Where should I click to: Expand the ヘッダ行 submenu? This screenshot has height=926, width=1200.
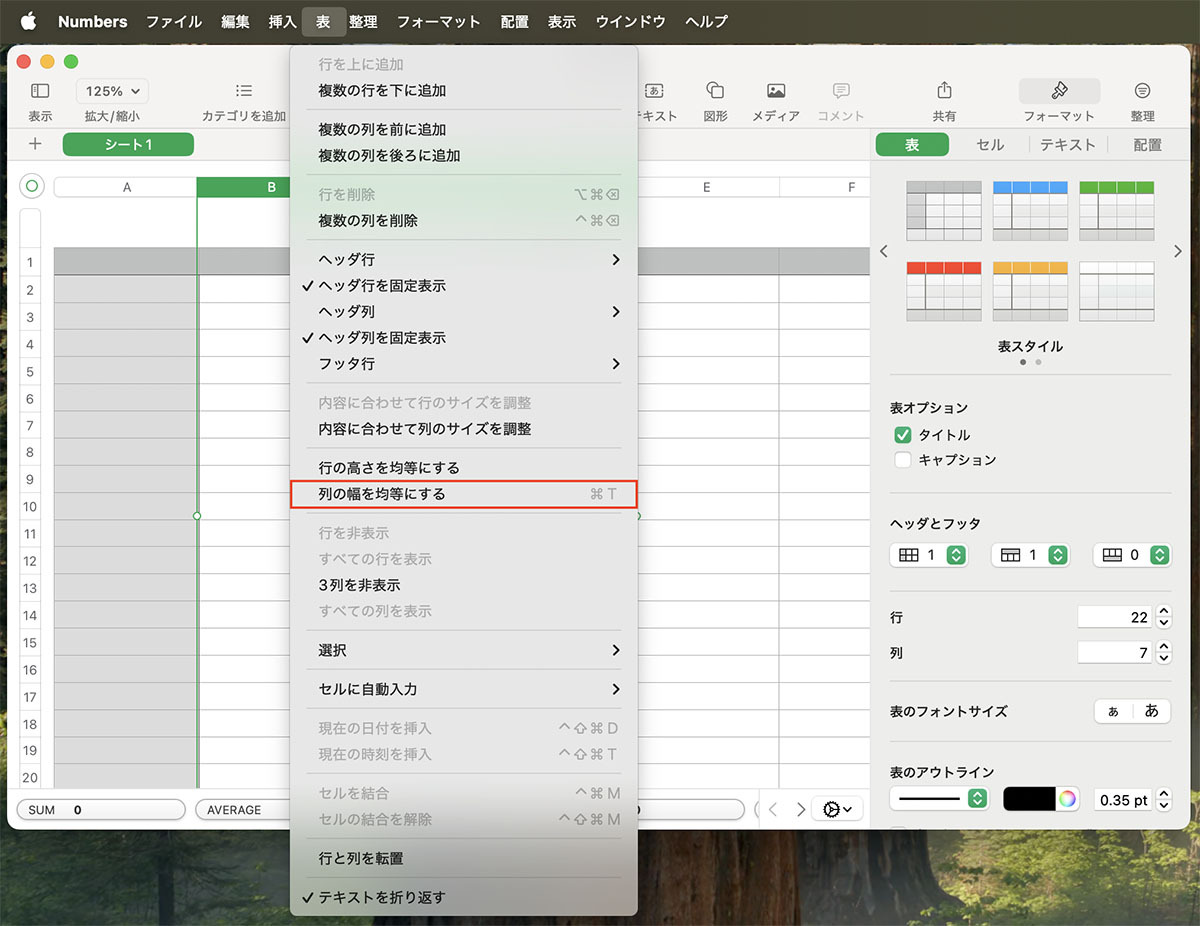(x=463, y=260)
